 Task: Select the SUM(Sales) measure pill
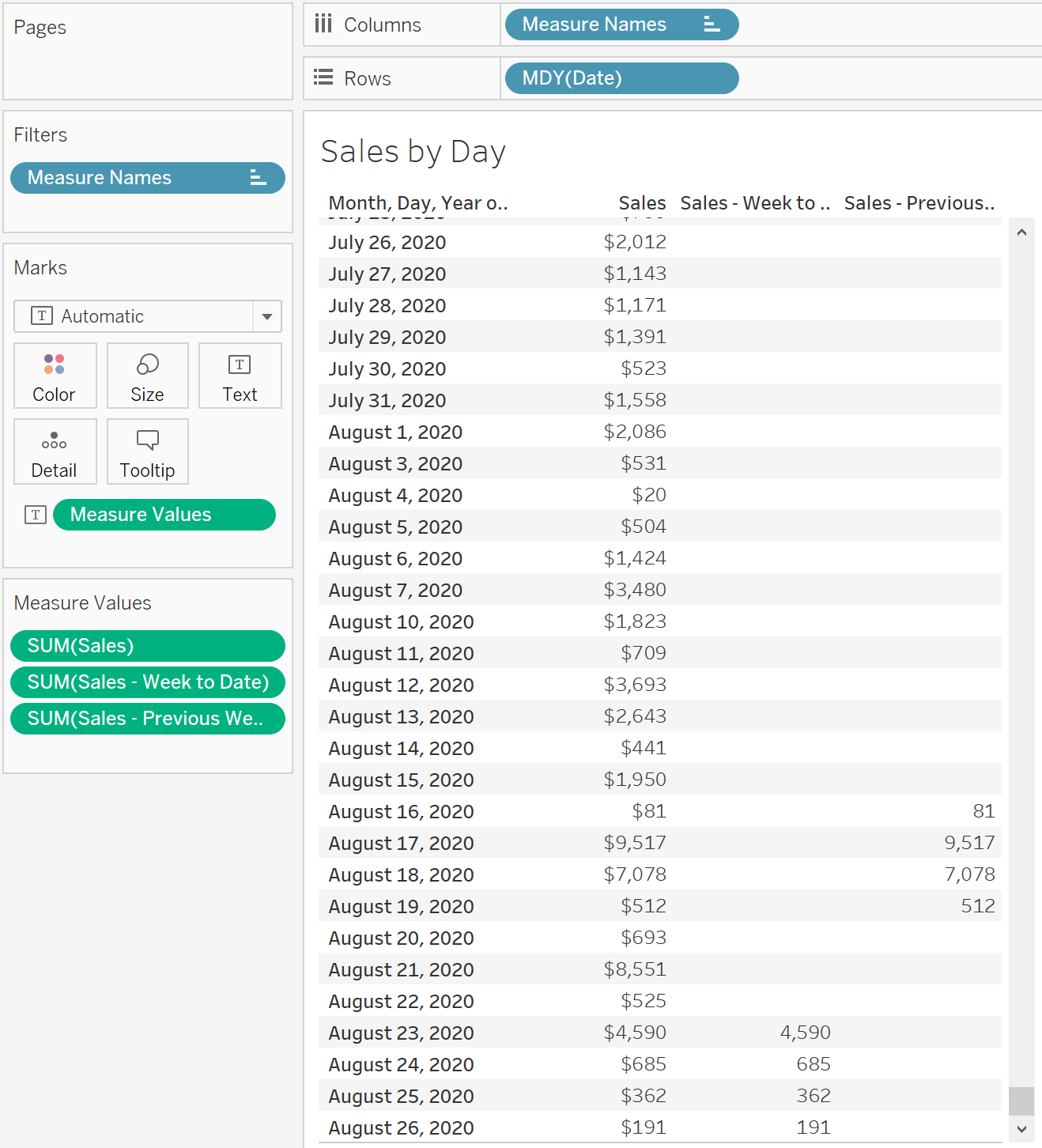click(x=148, y=646)
